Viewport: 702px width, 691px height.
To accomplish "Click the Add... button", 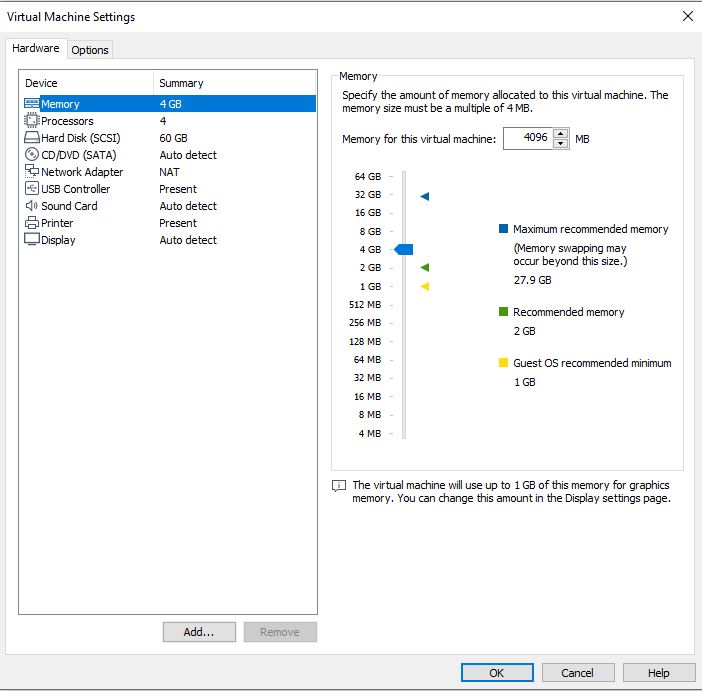I will coord(199,632).
